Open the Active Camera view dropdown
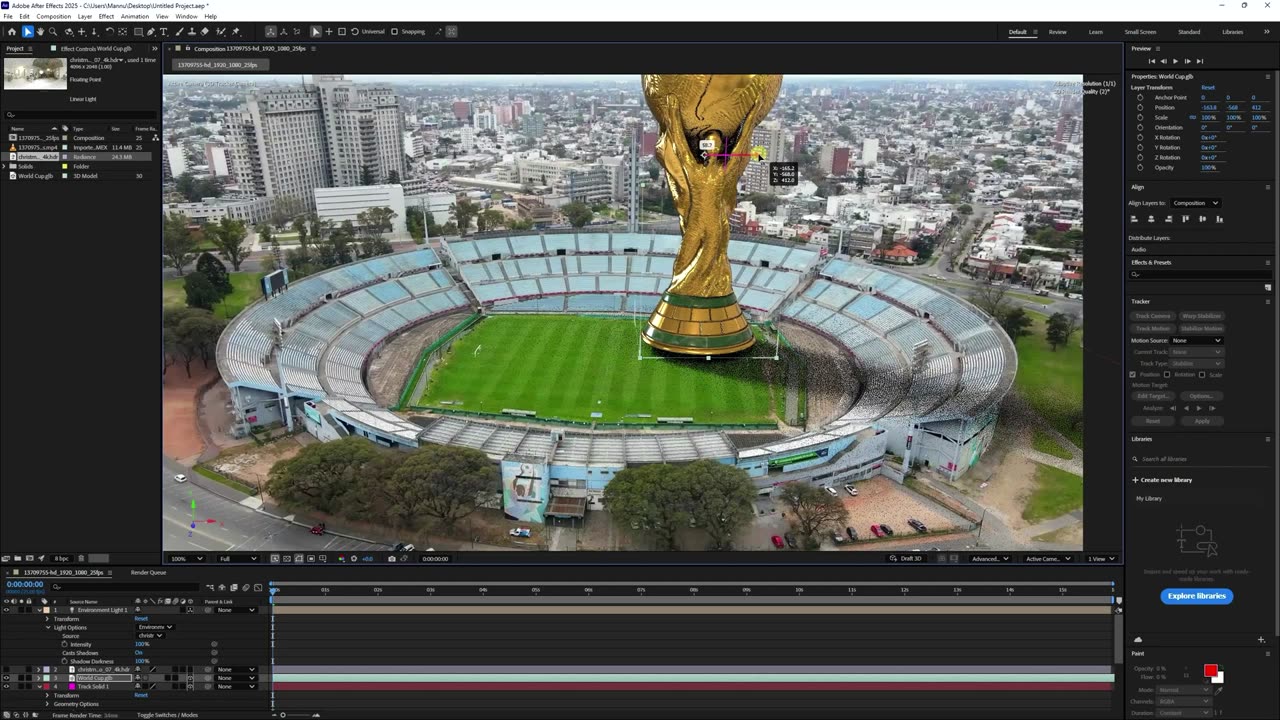This screenshot has height=720, width=1280. 1048,558
